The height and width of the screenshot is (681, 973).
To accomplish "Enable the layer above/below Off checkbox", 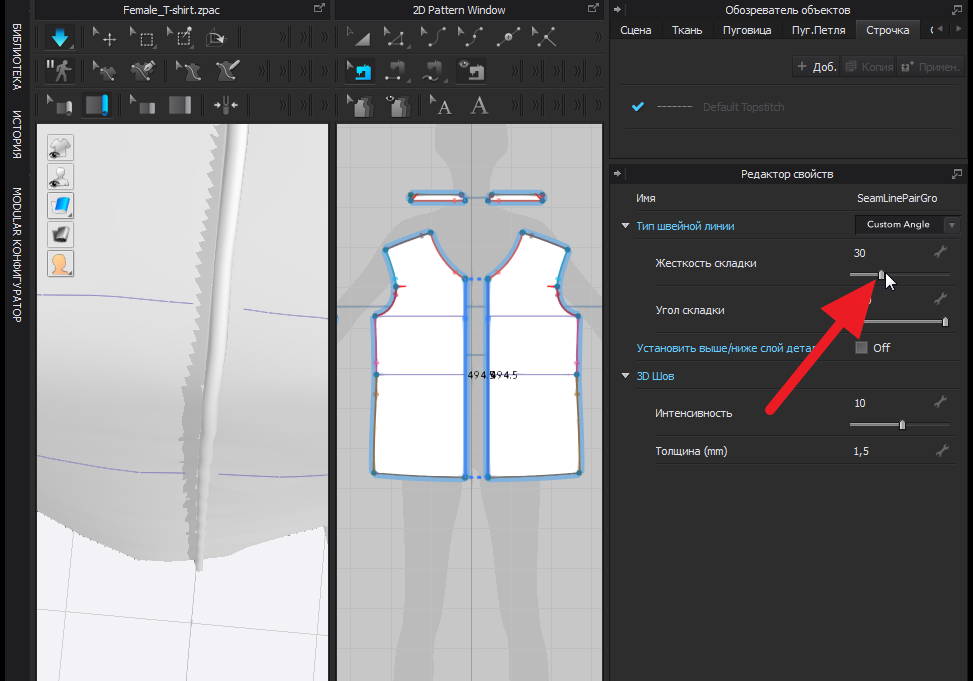I will pos(862,348).
